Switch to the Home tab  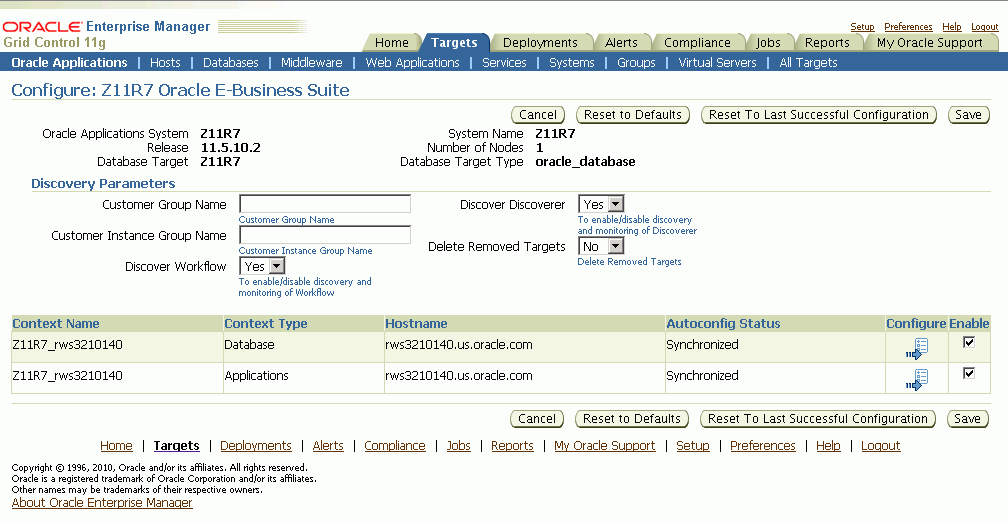coord(392,42)
